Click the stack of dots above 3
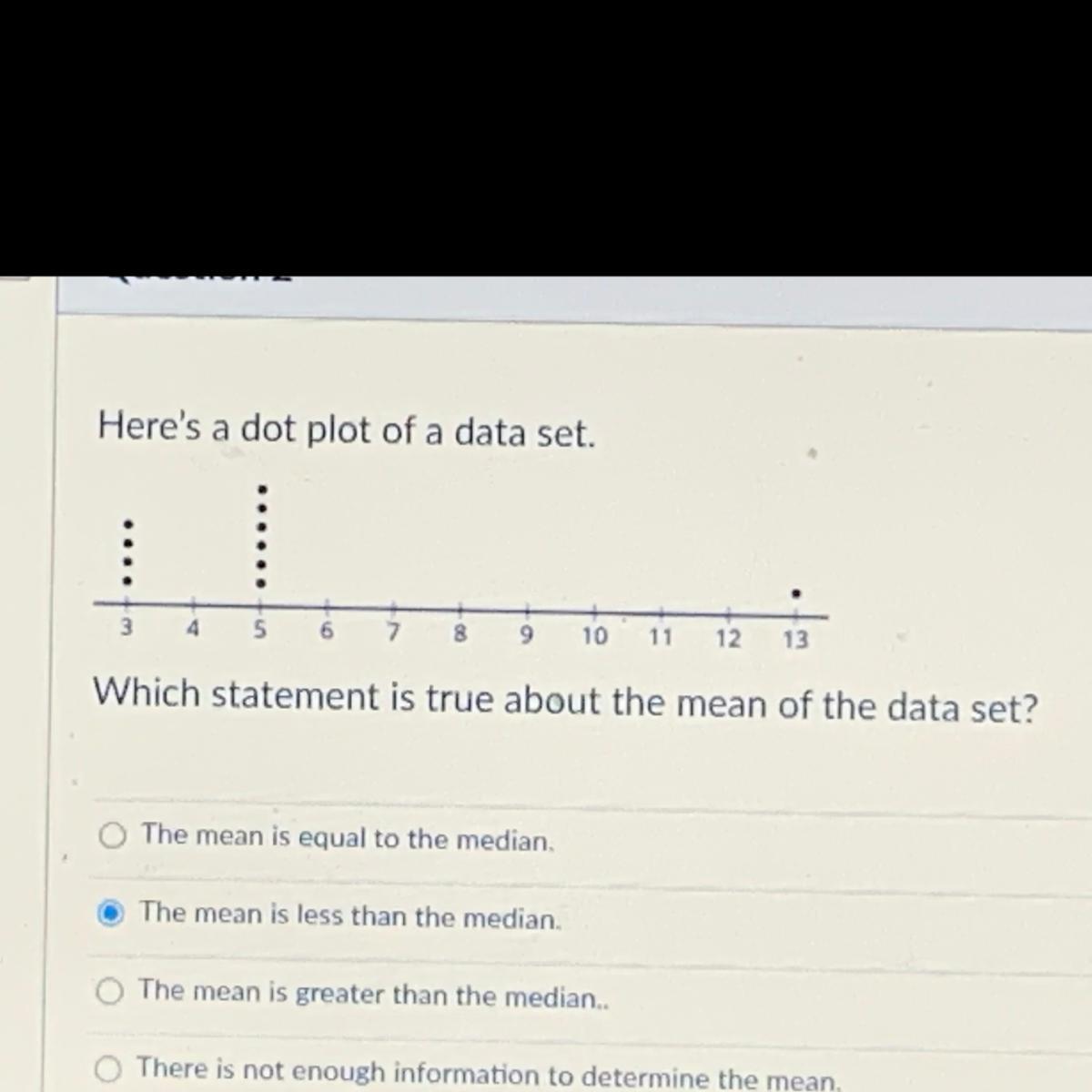Screen dimensions: 1092x1092 [x=128, y=553]
